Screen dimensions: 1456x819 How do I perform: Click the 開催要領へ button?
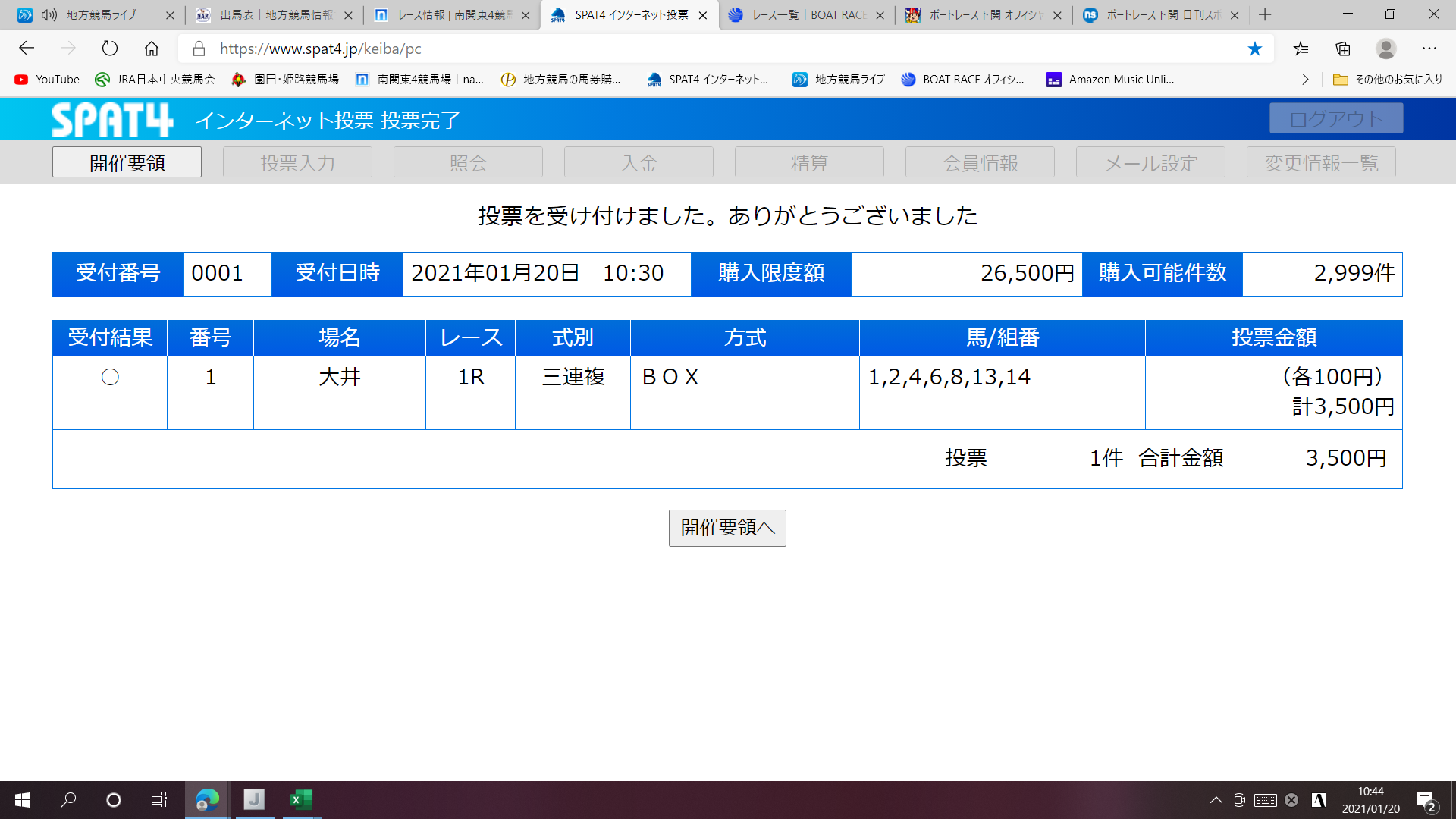(x=726, y=528)
